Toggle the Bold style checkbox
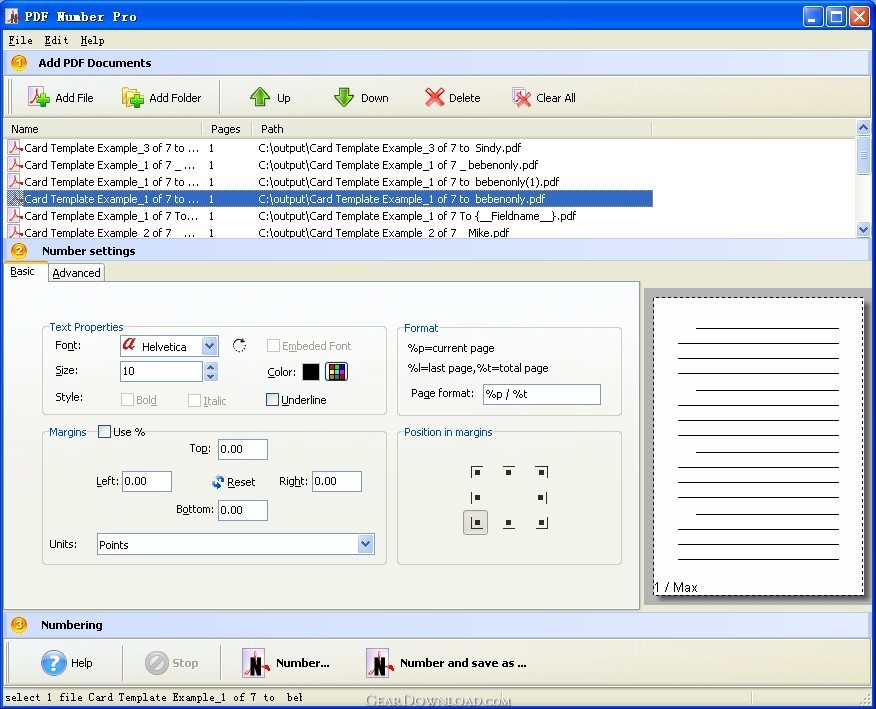This screenshot has width=876, height=709. [x=127, y=400]
